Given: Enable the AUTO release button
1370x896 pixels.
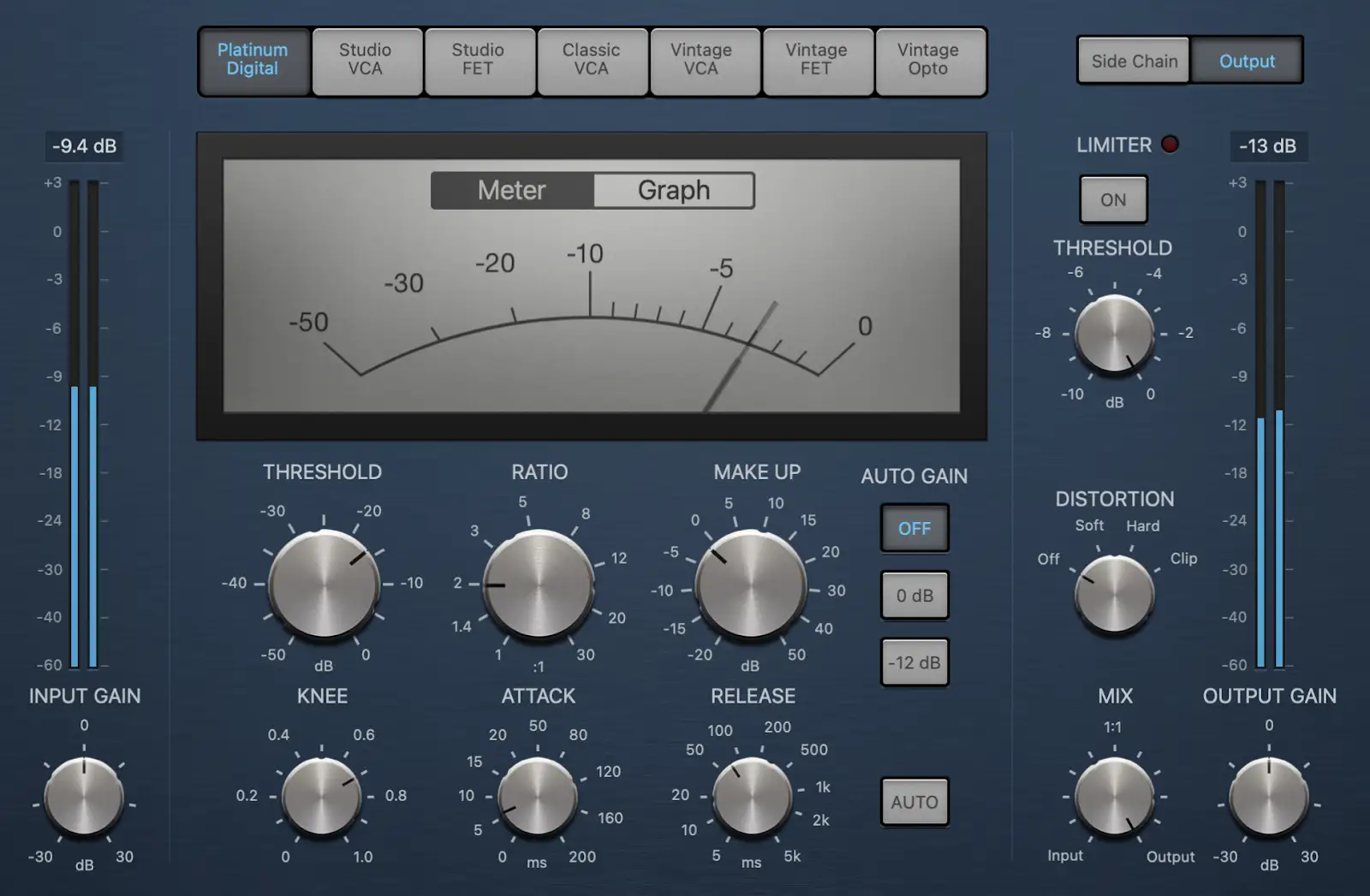Looking at the screenshot, I should (x=914, y=802).
